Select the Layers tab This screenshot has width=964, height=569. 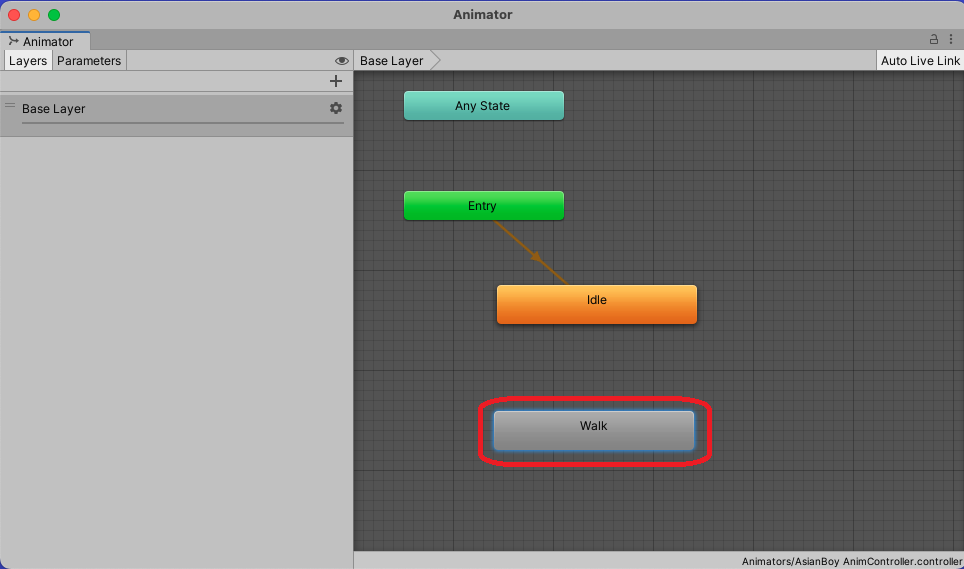pyautogui.click(x=28, y=61)
